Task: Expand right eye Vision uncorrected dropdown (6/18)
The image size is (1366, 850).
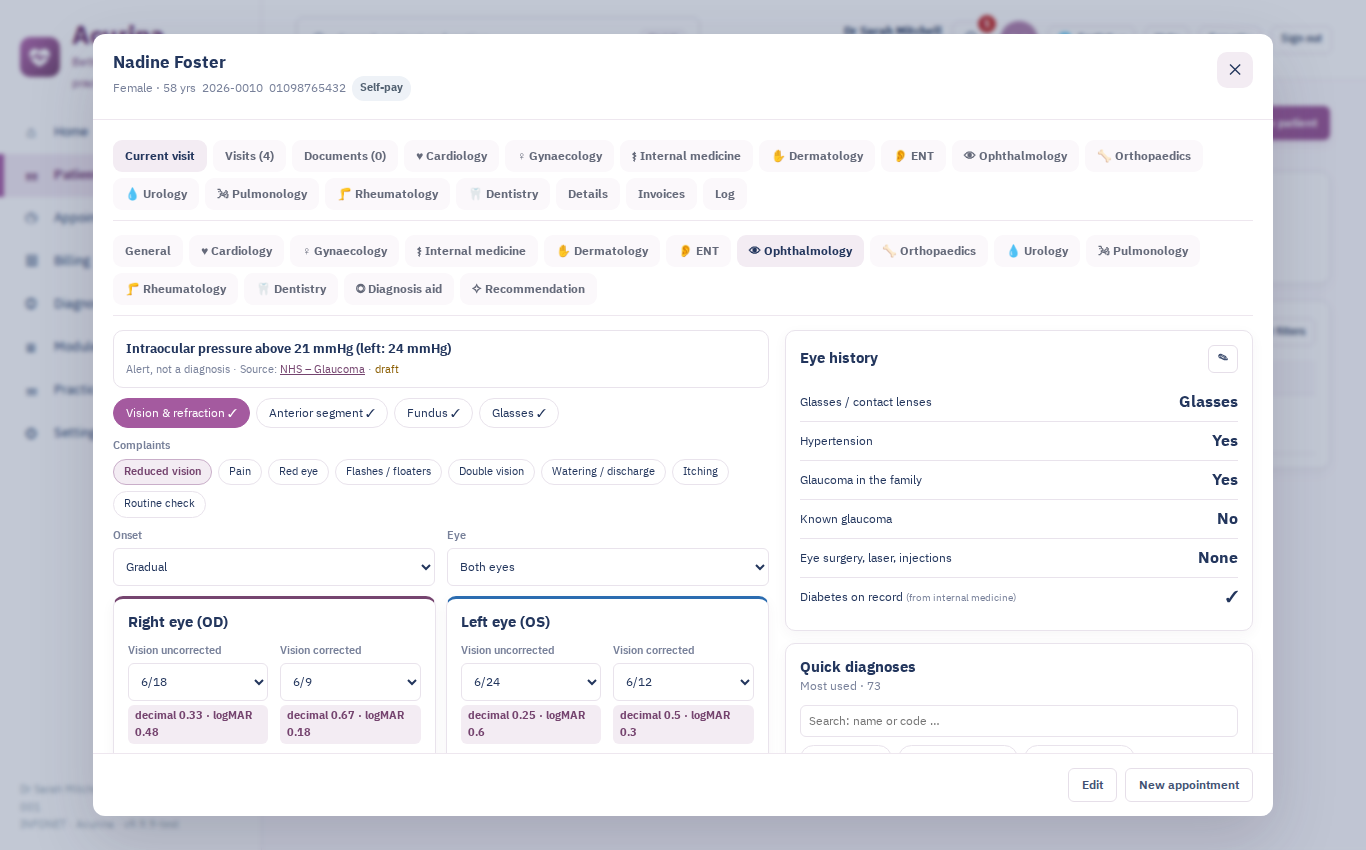Action: pos(198,682)
